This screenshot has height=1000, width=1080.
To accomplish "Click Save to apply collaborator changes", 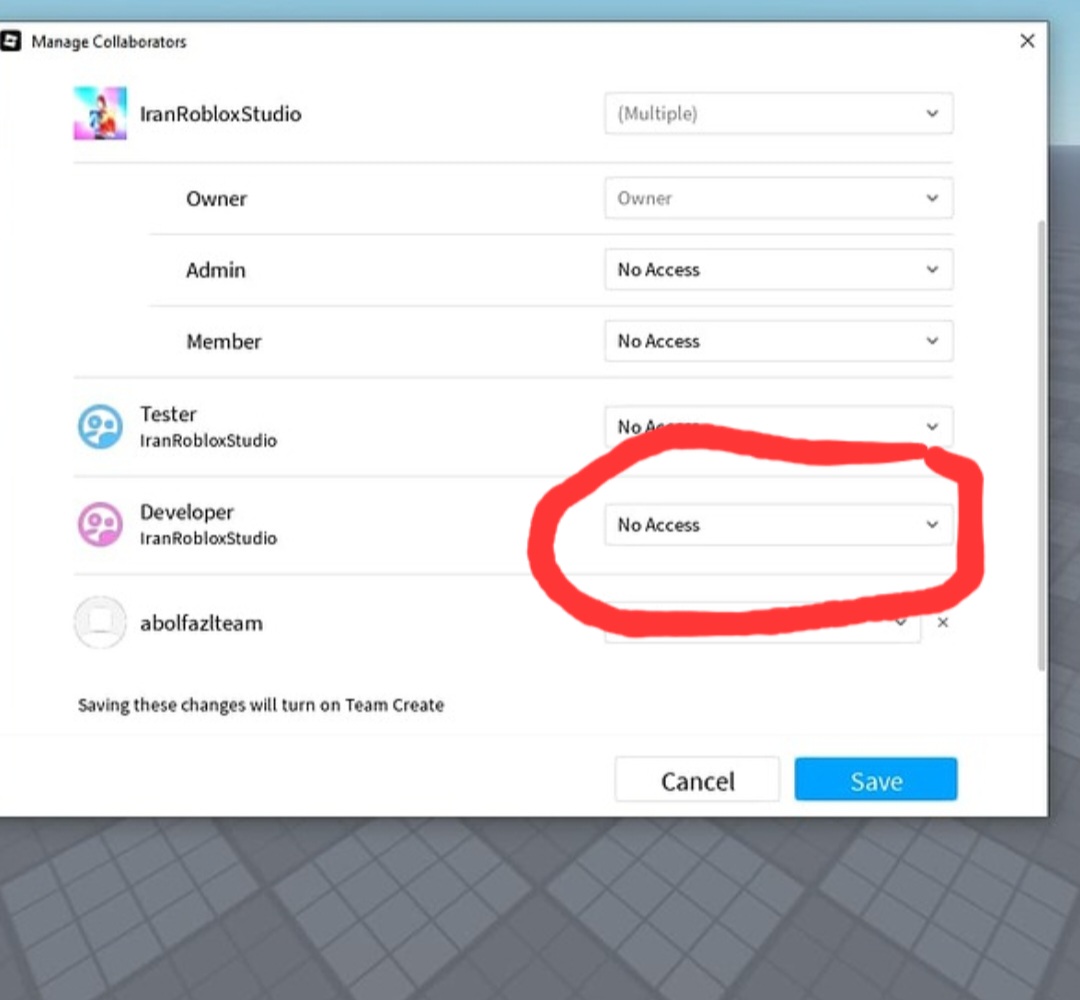I will [x=875, y=780].
